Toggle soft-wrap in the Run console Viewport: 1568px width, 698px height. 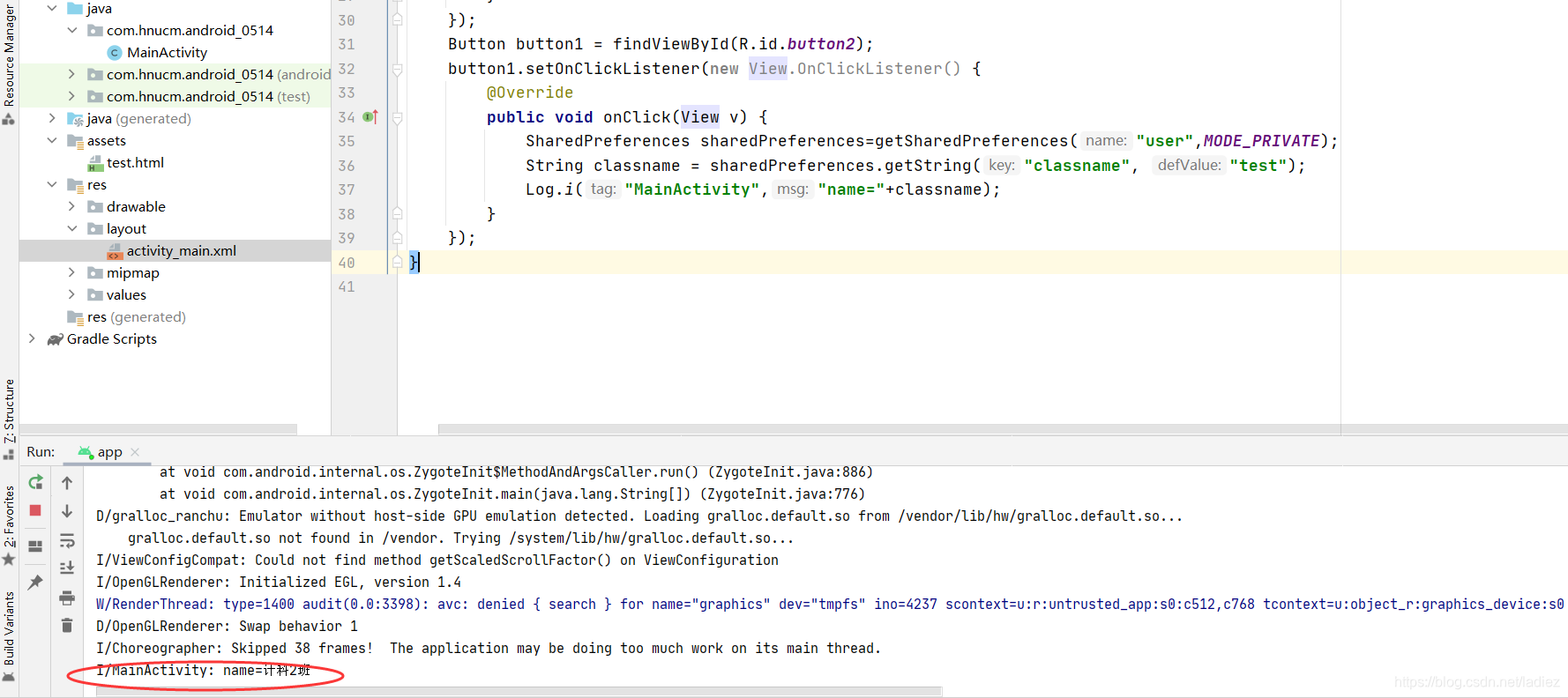pyautogui.click(x=67, y=540)
